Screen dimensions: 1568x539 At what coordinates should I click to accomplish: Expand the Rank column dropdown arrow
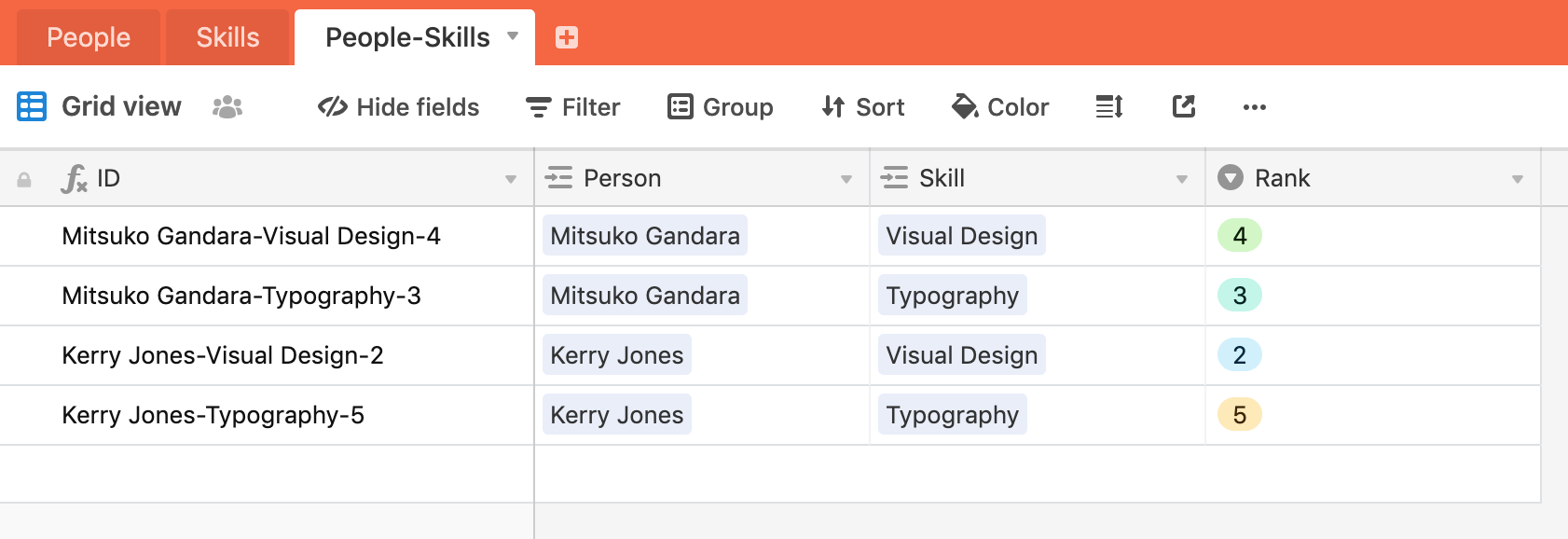pyautogui.click(x=1518, y=179)
